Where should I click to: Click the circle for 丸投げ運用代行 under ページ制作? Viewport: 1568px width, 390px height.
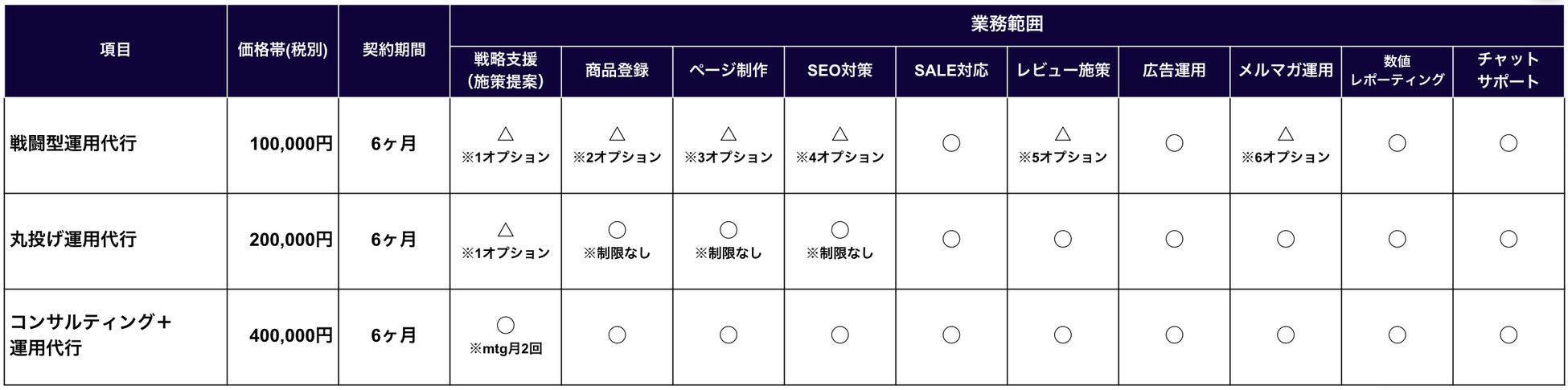729,231
